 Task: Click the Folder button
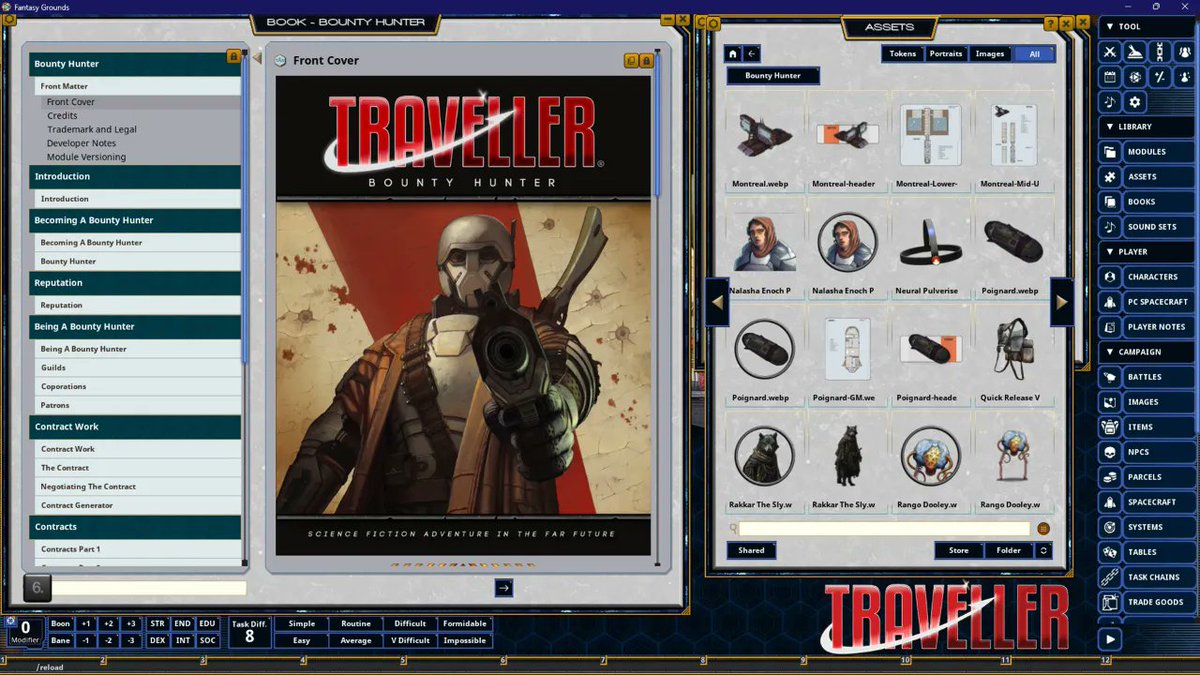[x=1009, y=550]
